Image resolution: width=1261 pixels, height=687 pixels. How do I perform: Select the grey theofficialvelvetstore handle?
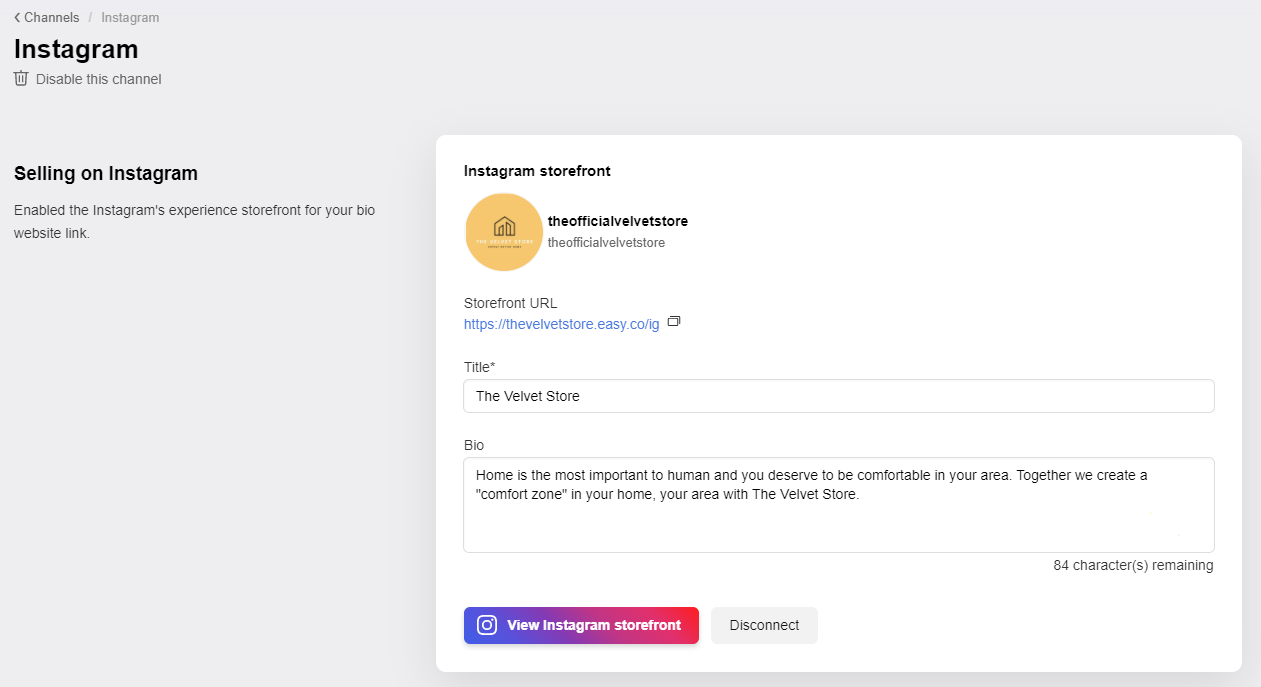coord(606,243)
